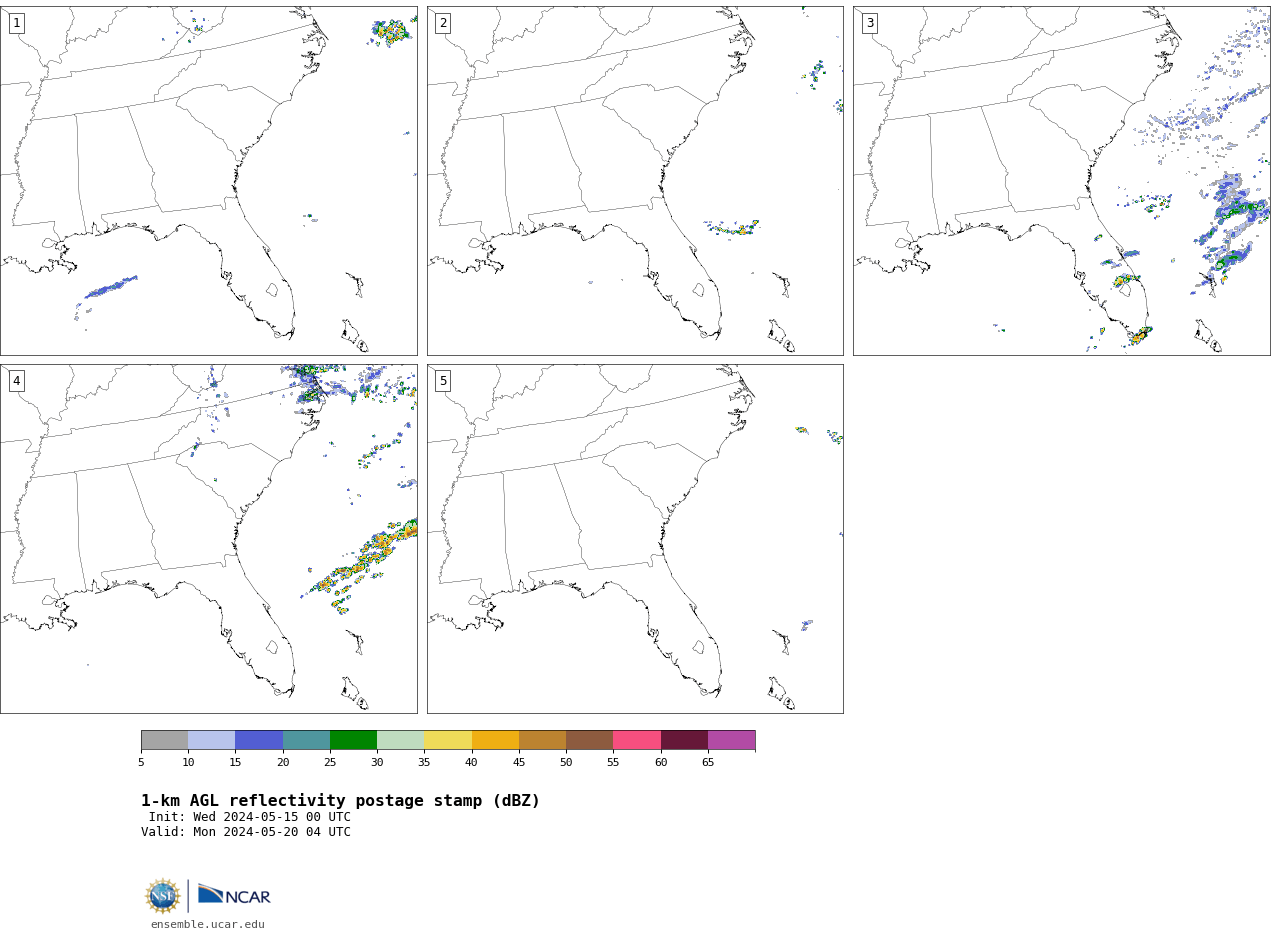Open ensemble member 2 reflectivity map
Image resolution: width=1280 pixels, height=936 pixels.
pos(635,181)
